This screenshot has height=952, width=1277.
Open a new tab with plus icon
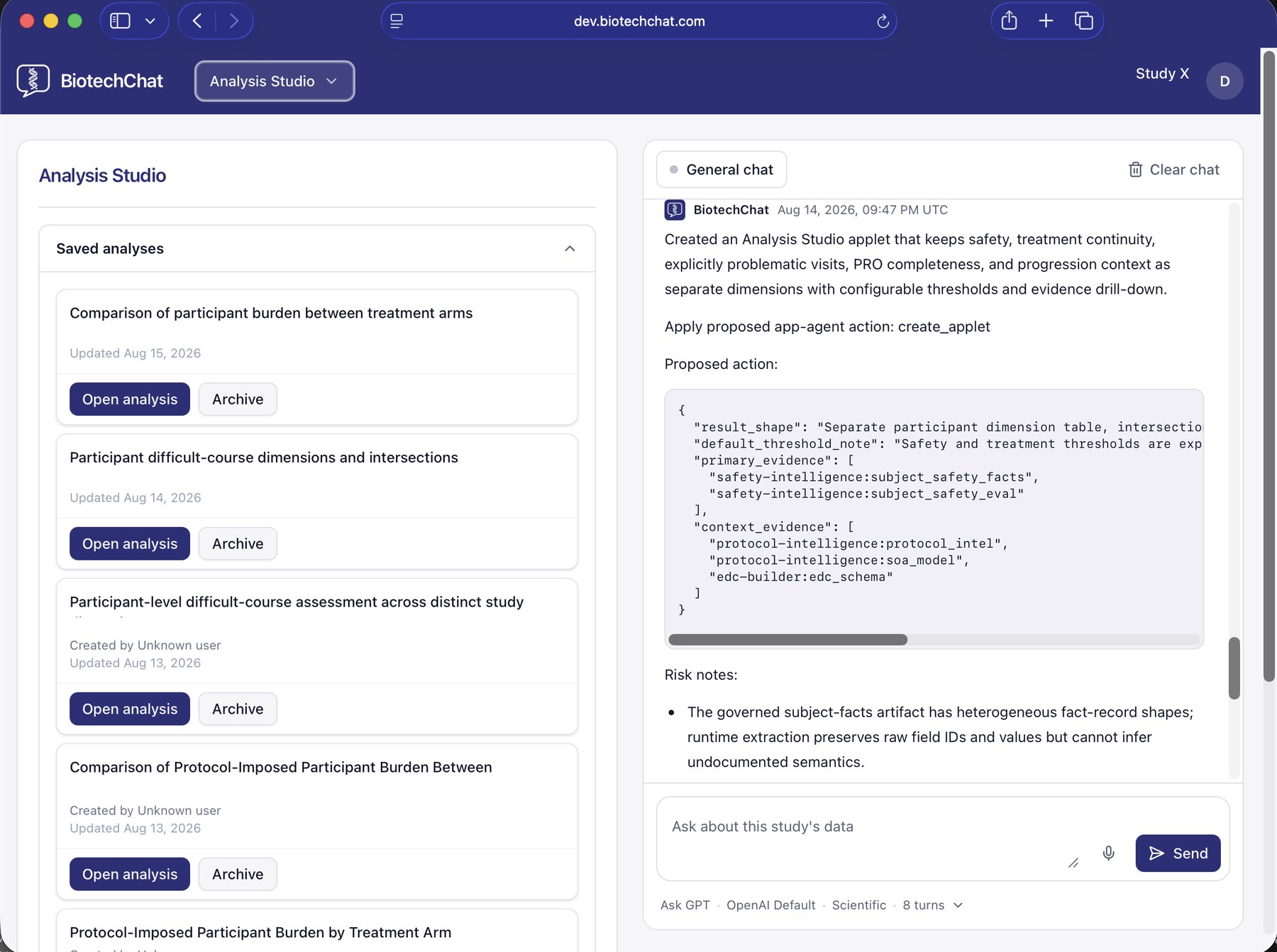click(1046, 21)
